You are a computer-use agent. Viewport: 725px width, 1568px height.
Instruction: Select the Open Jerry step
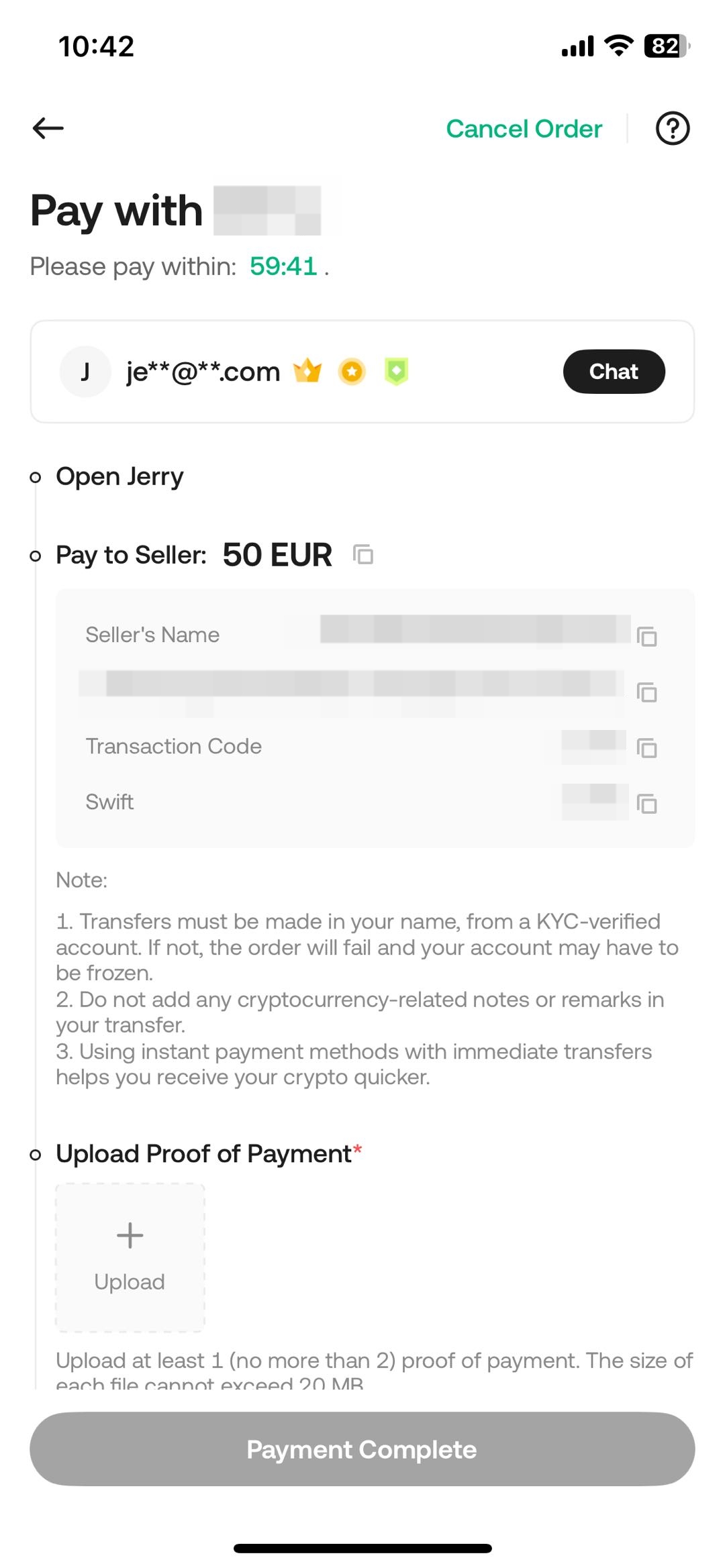(119, 476)
